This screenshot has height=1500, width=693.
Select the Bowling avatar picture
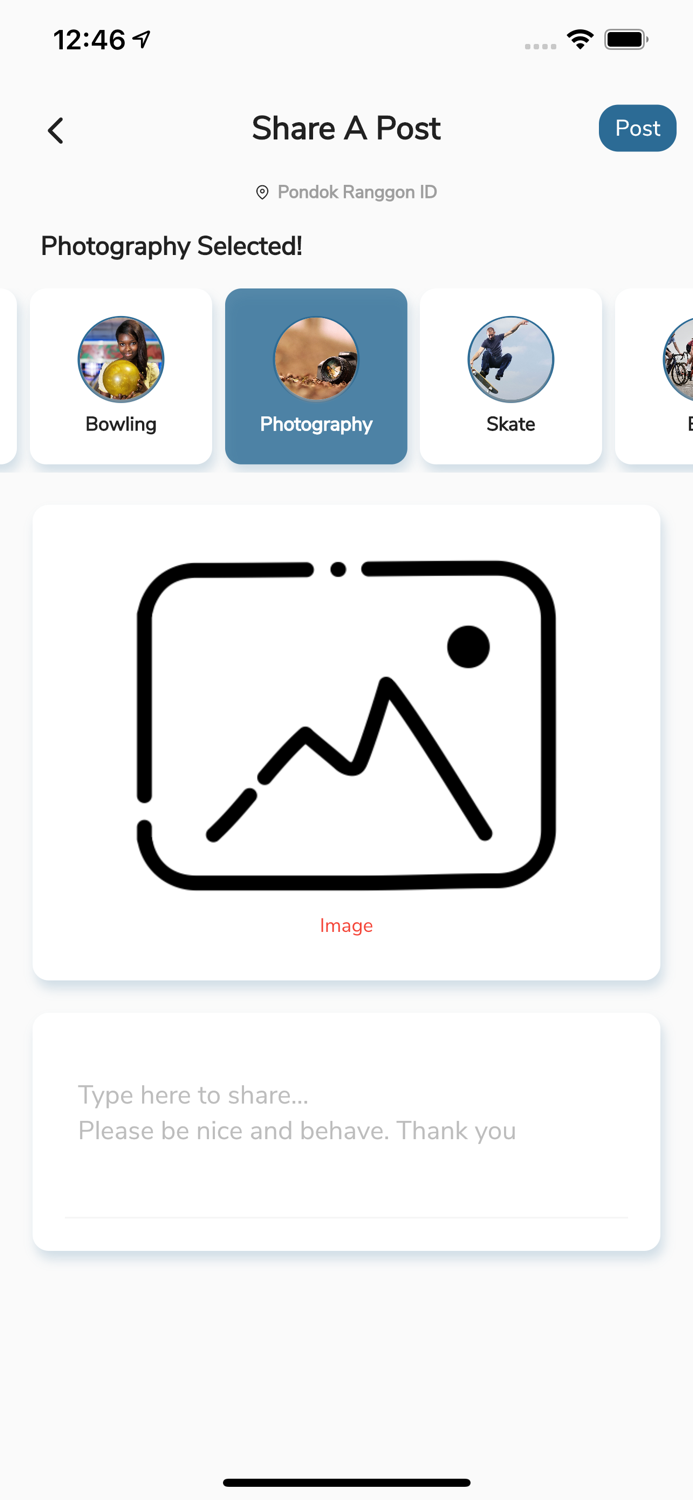click(x=121, y=359)
